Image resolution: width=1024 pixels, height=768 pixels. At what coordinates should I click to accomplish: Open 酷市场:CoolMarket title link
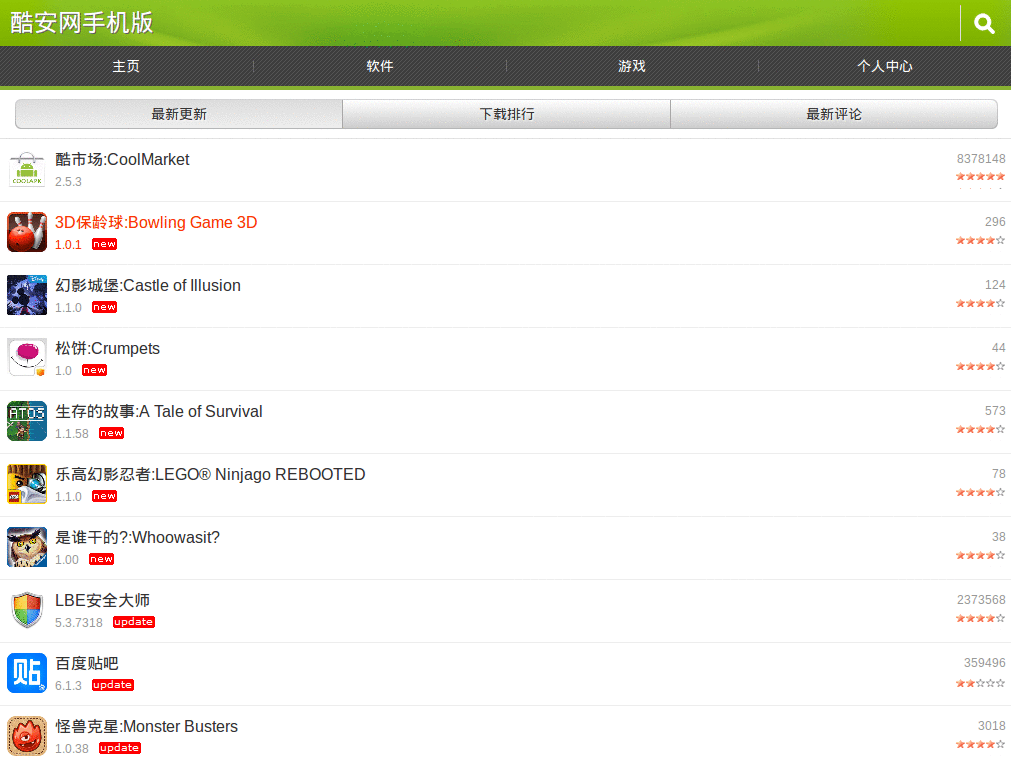[122, 160]
